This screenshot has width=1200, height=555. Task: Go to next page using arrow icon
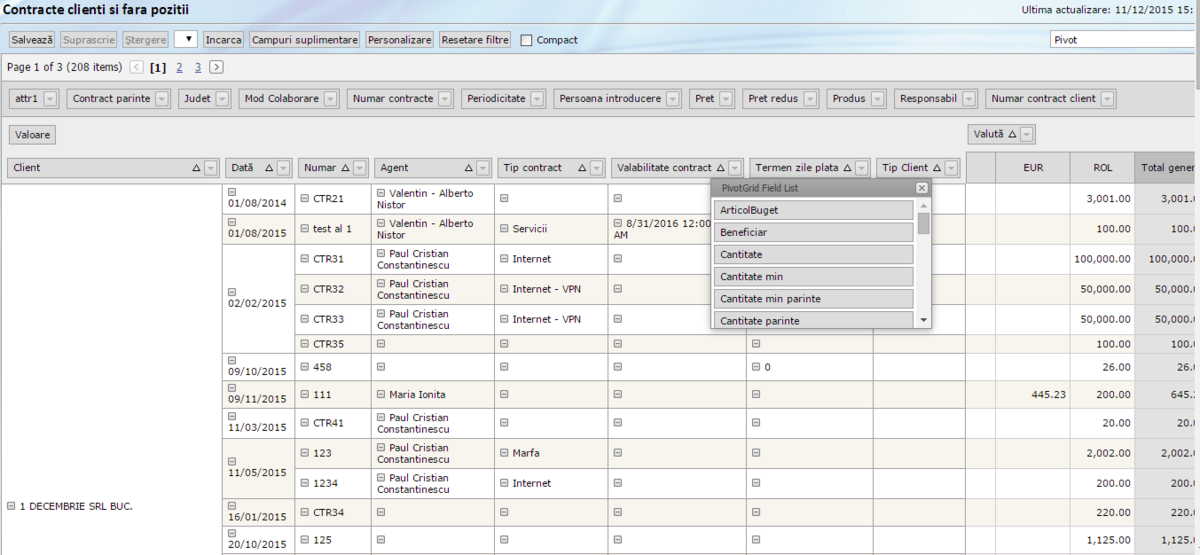(216, 68)
